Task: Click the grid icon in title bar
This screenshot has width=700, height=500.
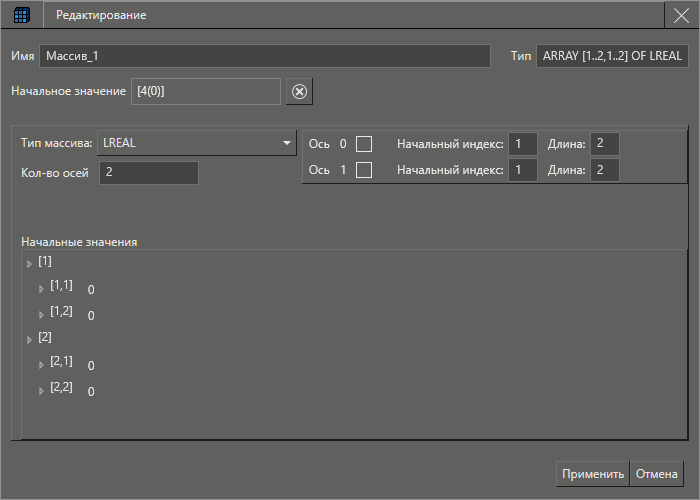Action: (x=21, y=15)
